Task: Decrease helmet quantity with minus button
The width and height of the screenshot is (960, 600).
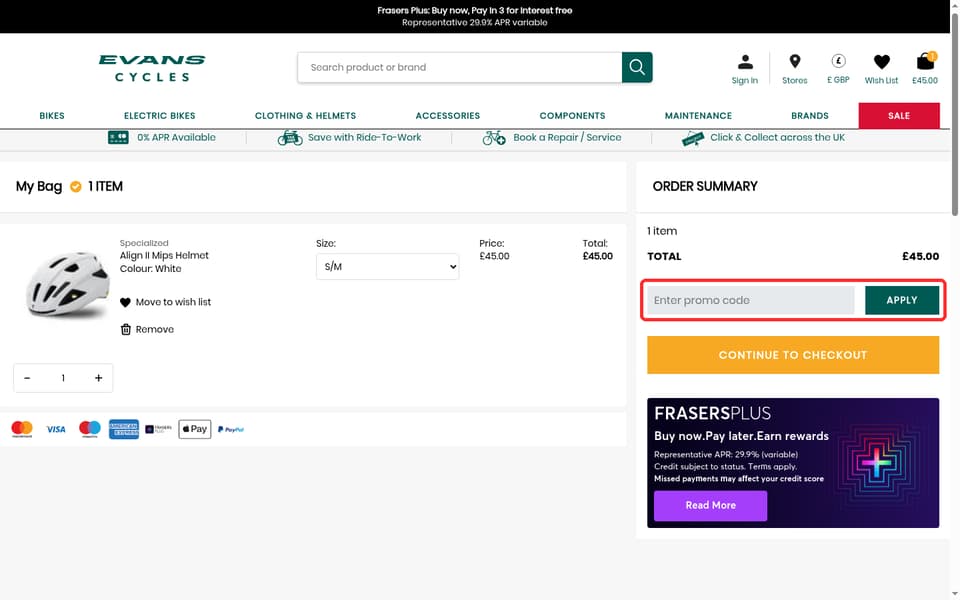Action: click(27, 378)
